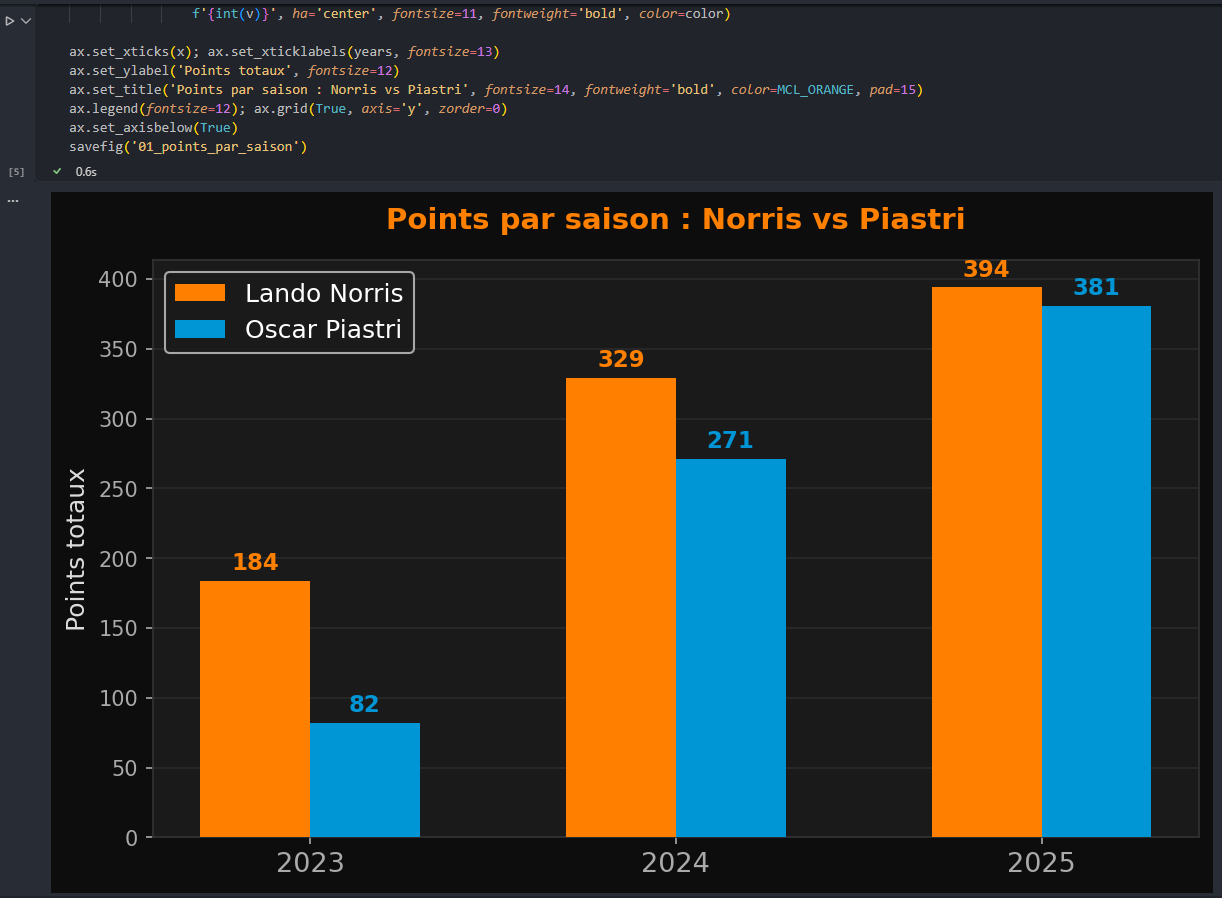Click the blue Oscar Piastri legend swatch
The width and height of the screenshot is (1222, 898).
(x=200, y=329)
